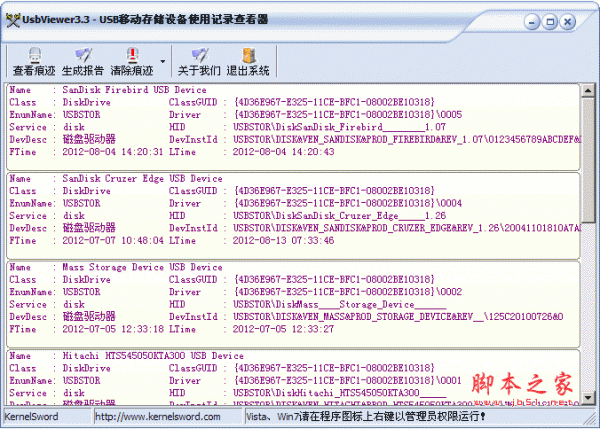Click the Vista/Win7 administrator notice in status bar
This screenshot has width=600, height=429.
(x=366, y=416)
